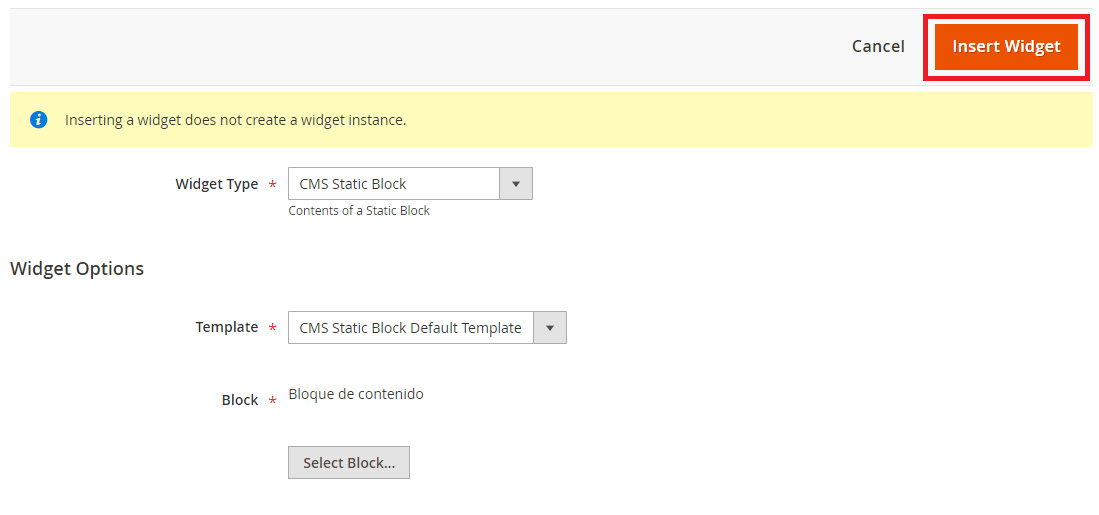The height and width of the screenshot is (515, 1099).
Task: Click the Contents of a Static Block note
Action: [x=359, y=211]
